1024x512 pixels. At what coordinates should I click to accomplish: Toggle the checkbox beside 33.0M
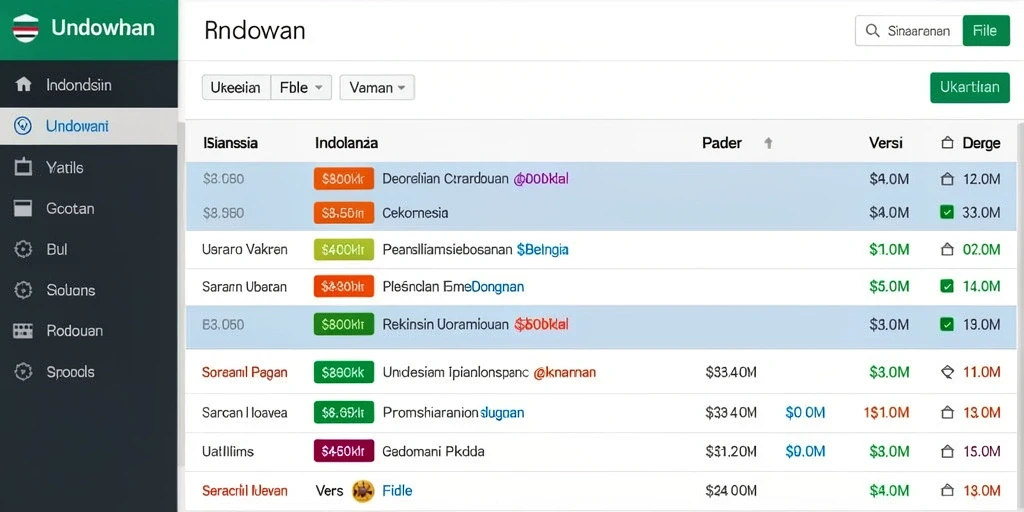coord(947,212)
